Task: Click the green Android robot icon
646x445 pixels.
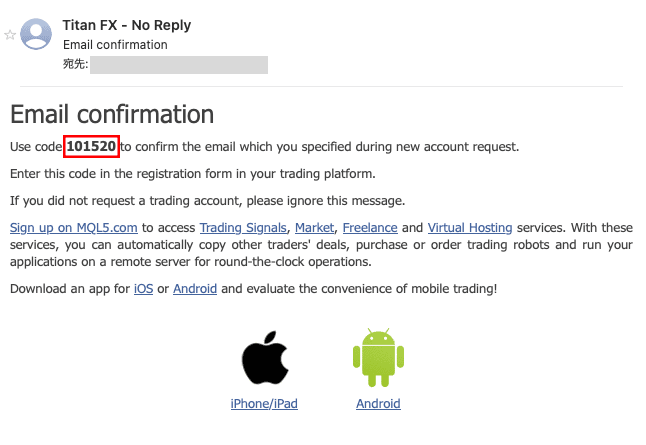Action: tap(377, 358)
